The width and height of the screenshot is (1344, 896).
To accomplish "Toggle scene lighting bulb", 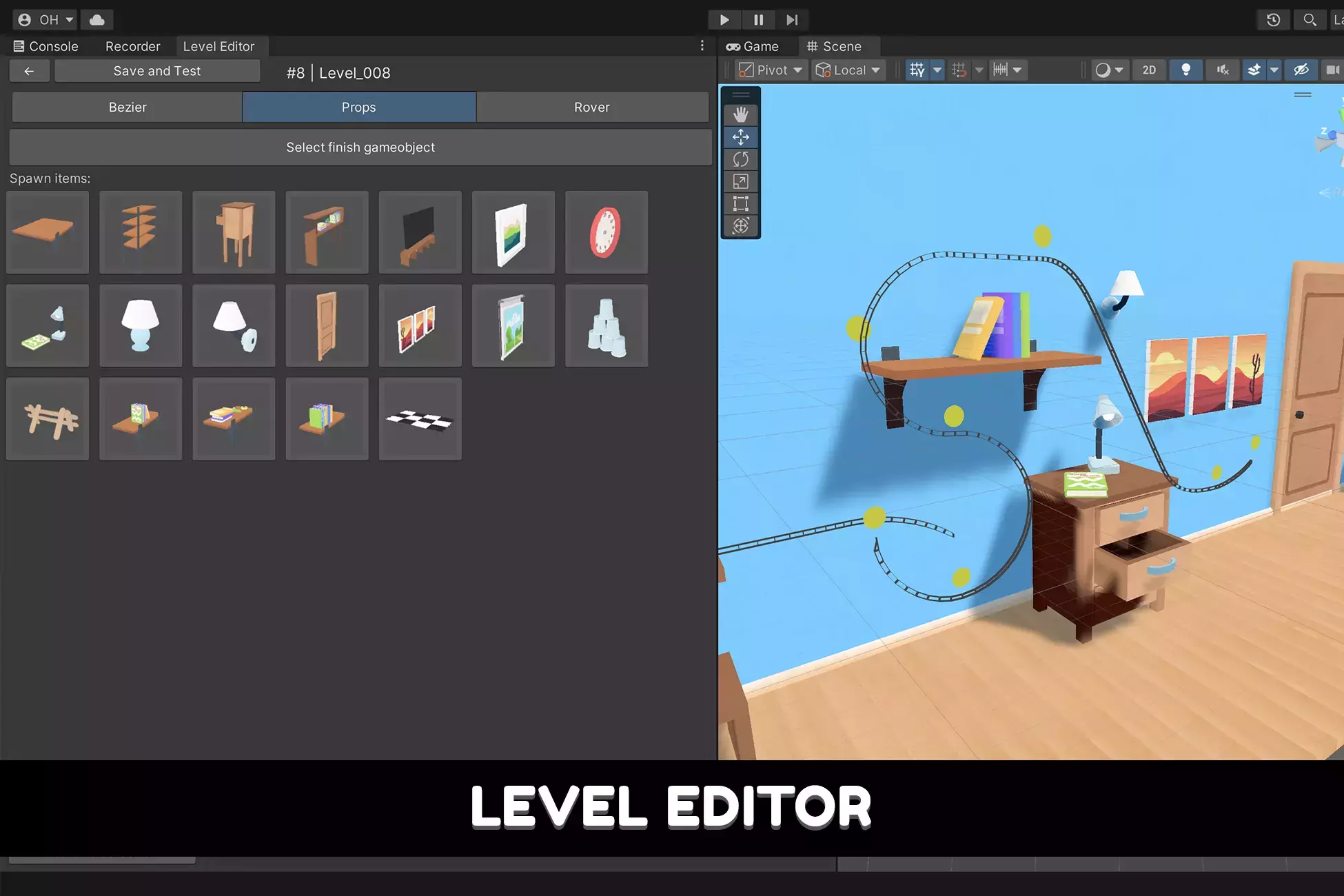I will pos(1185,70).
